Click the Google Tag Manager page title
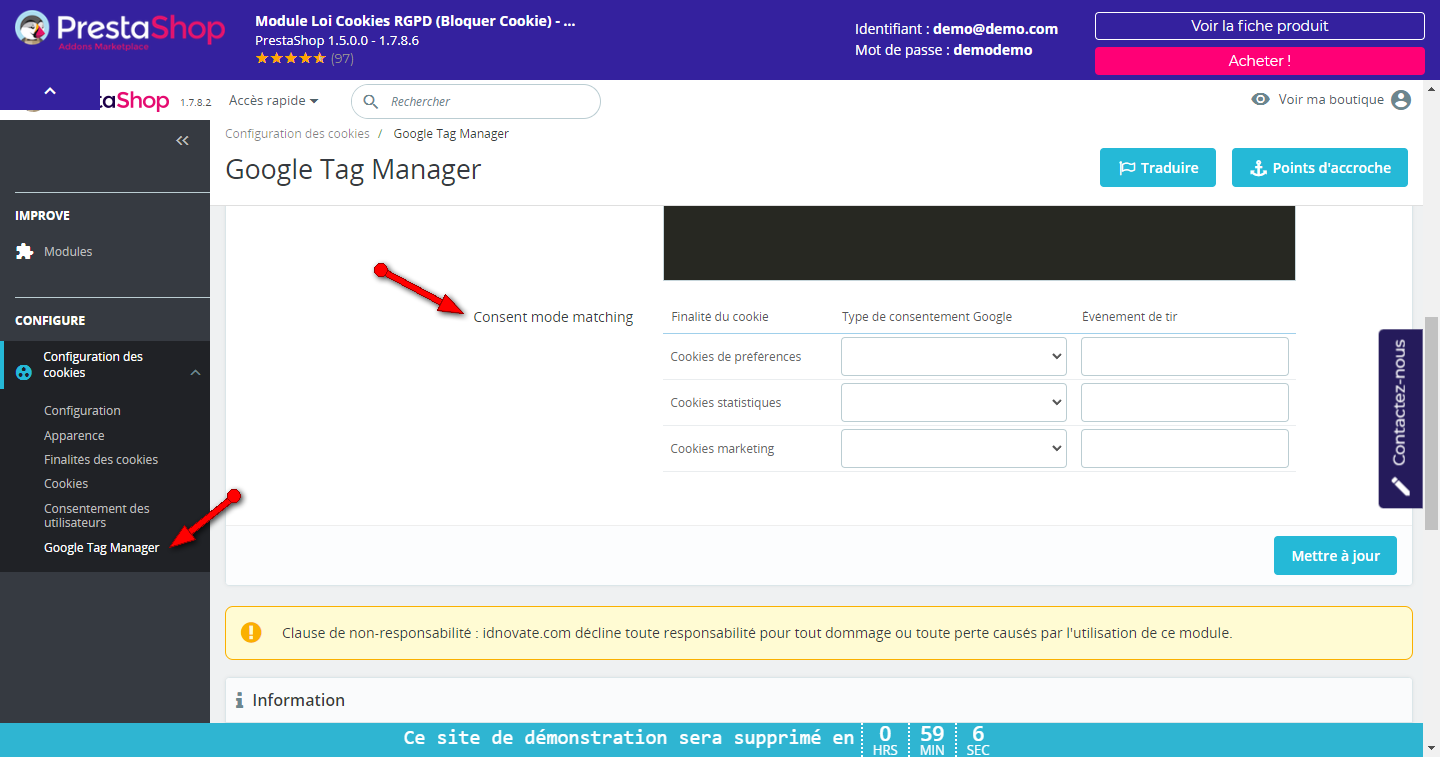Image resolution: width=1440 pixels, height=757 pixels. tap(353, 170)
